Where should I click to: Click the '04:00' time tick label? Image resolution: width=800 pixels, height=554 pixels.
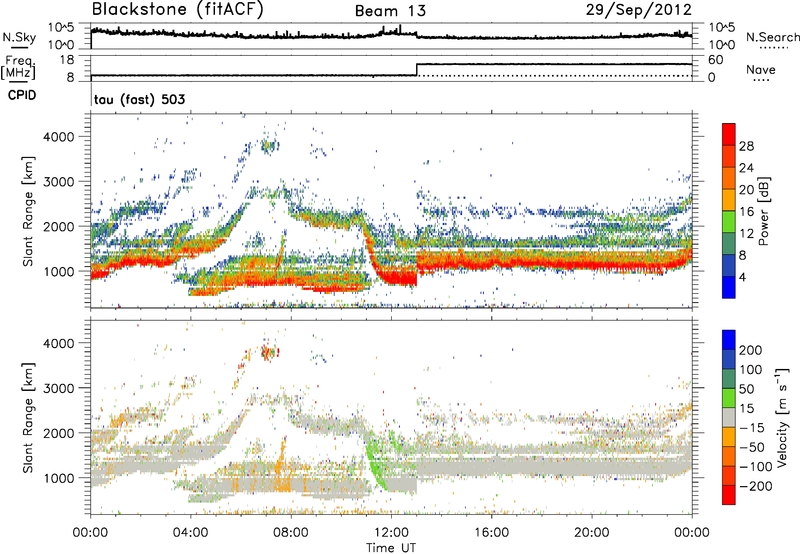(x=191, y=533)
